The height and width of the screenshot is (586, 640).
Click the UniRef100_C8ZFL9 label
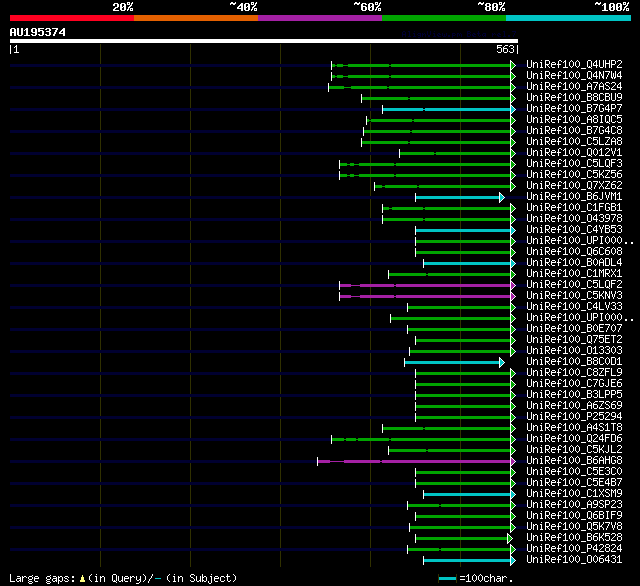(x=574, y=373)
